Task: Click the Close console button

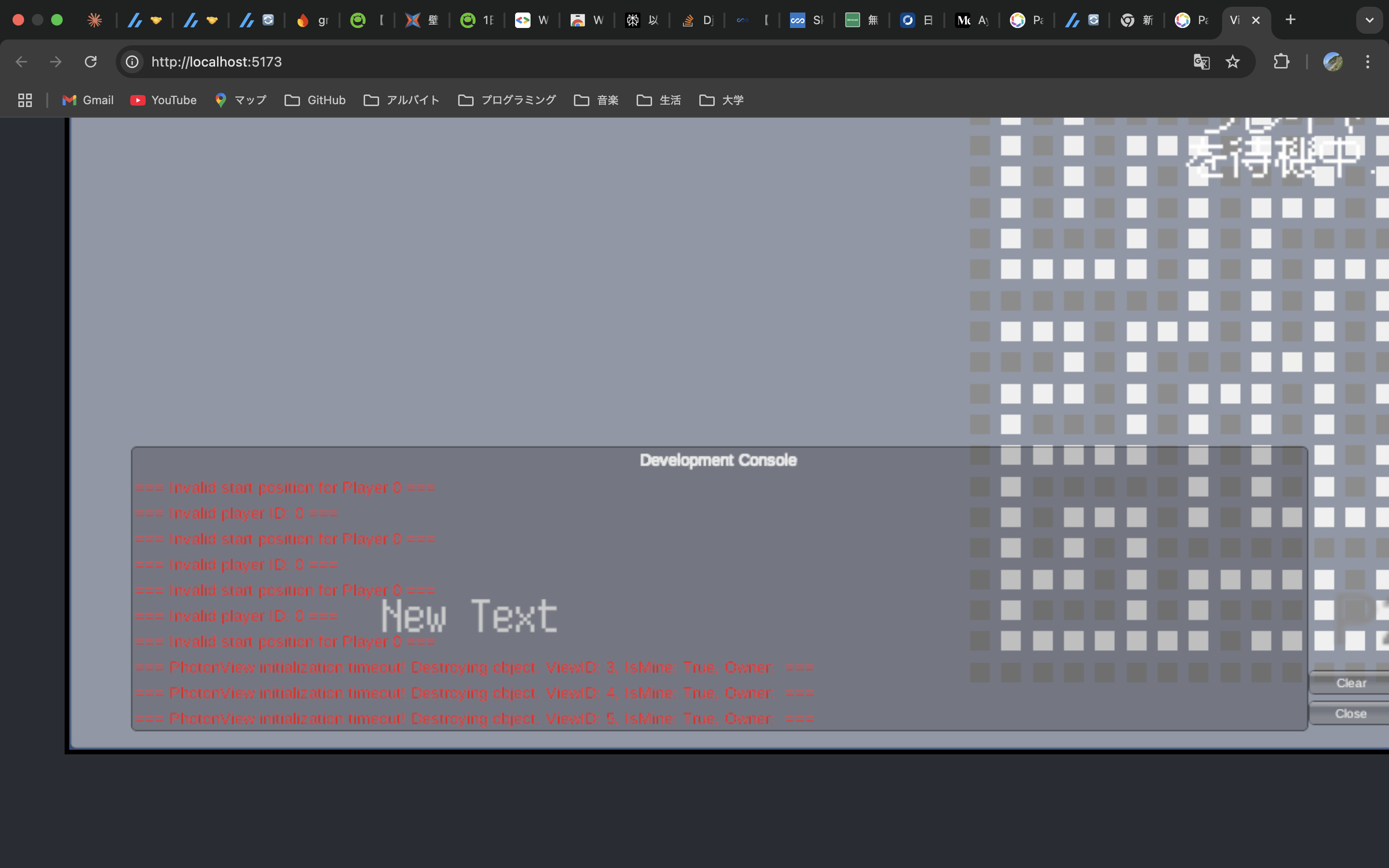Action: 1350,714
